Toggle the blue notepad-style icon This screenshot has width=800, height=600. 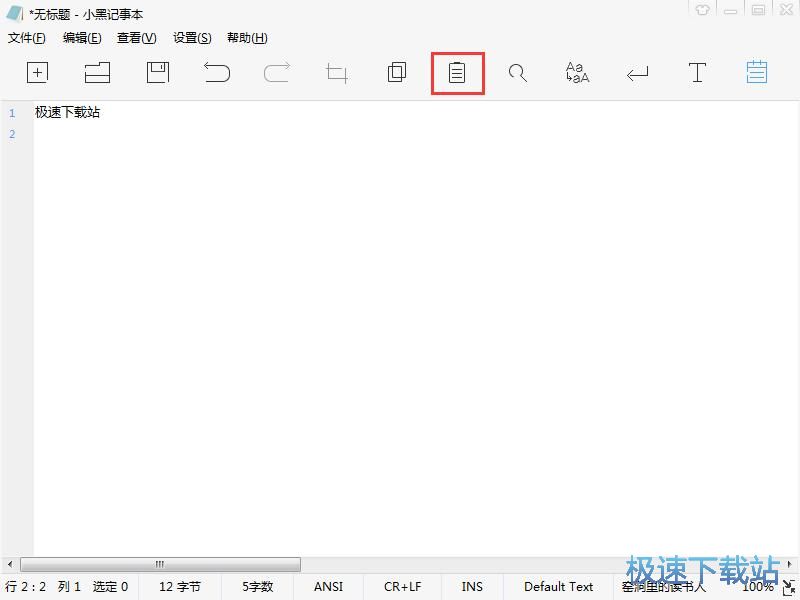(757, 72)
